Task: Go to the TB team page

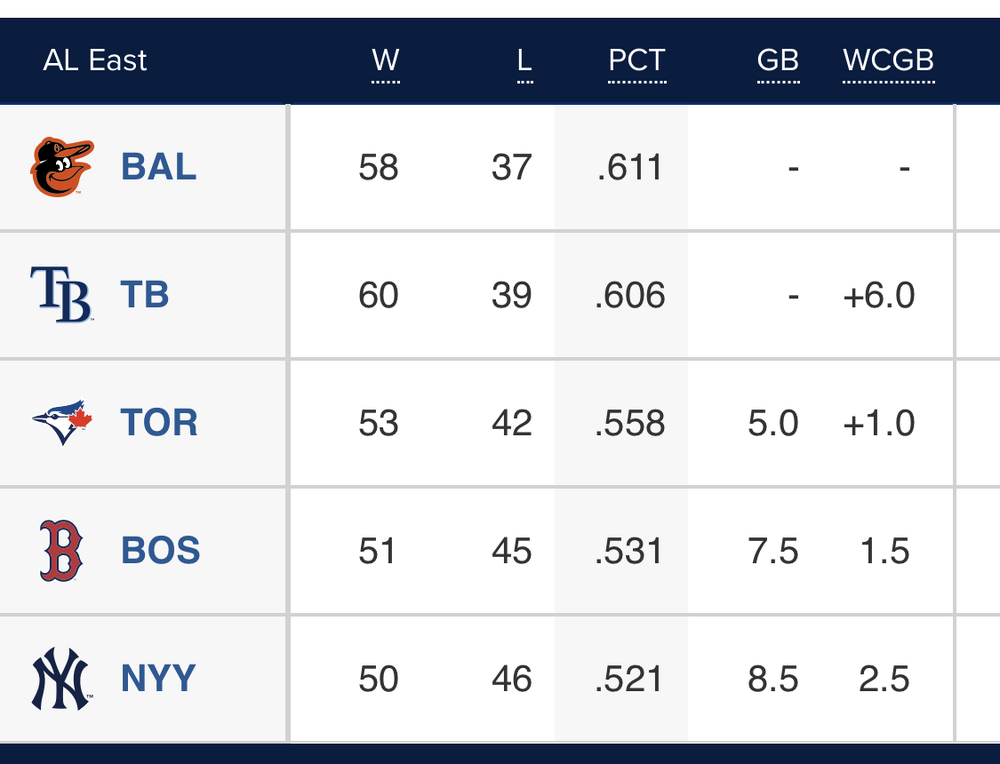Action: (x=145, y=295)
